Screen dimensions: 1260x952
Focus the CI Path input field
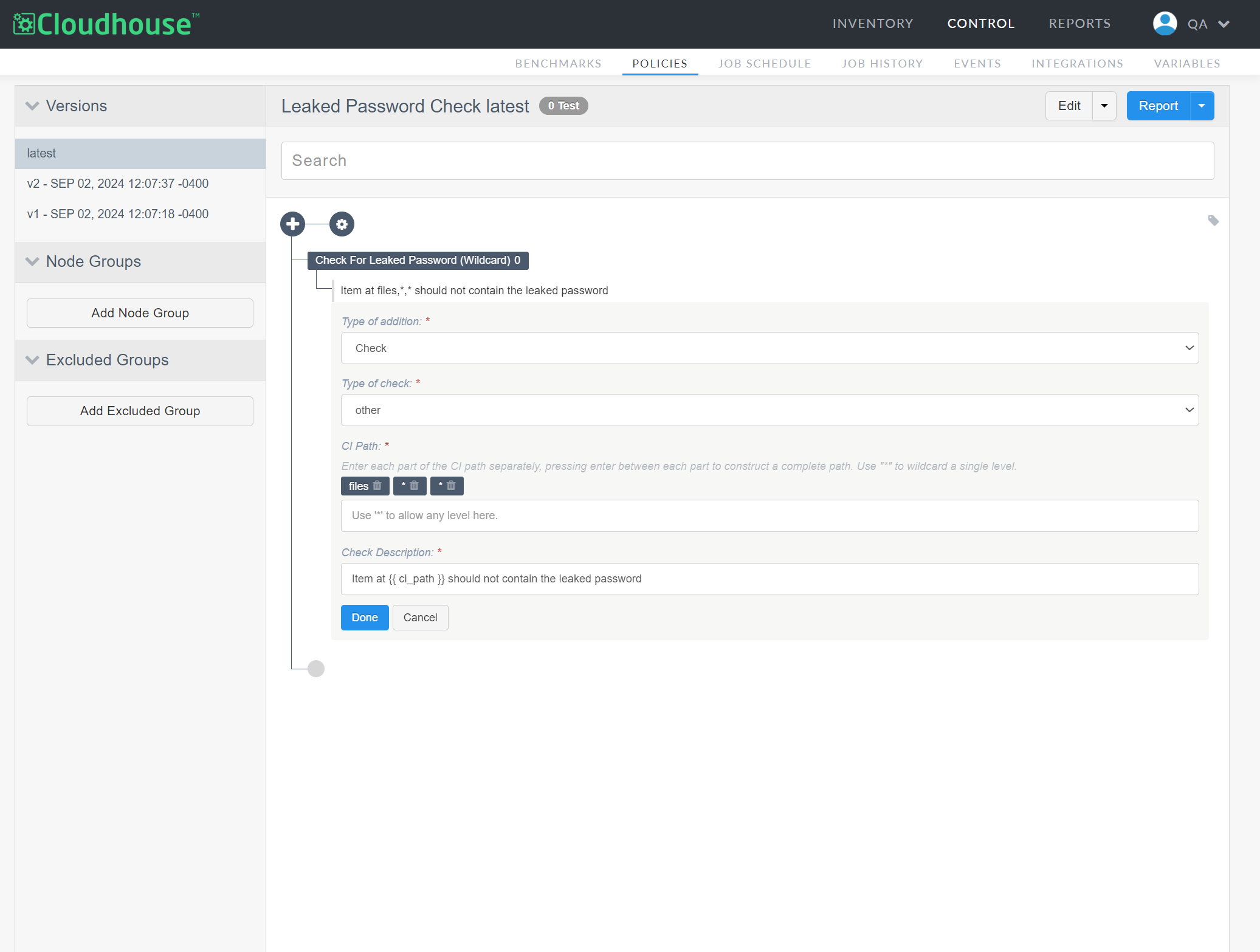[x=769, y=516]
